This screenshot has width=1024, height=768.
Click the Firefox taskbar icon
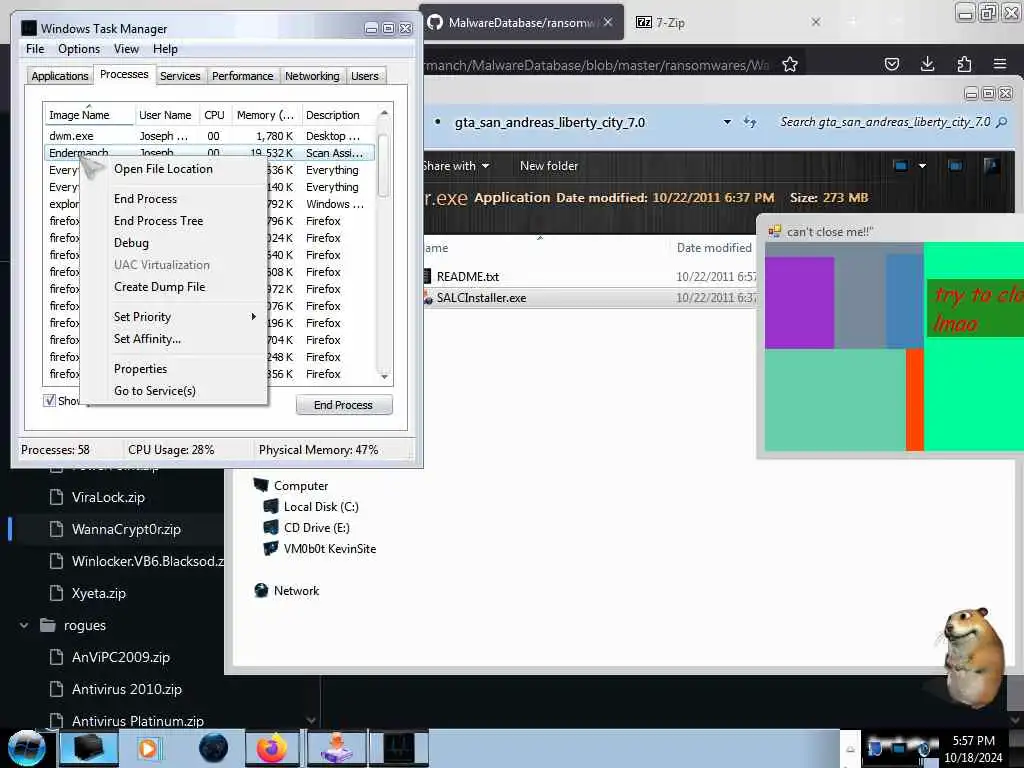coord(272,748)
